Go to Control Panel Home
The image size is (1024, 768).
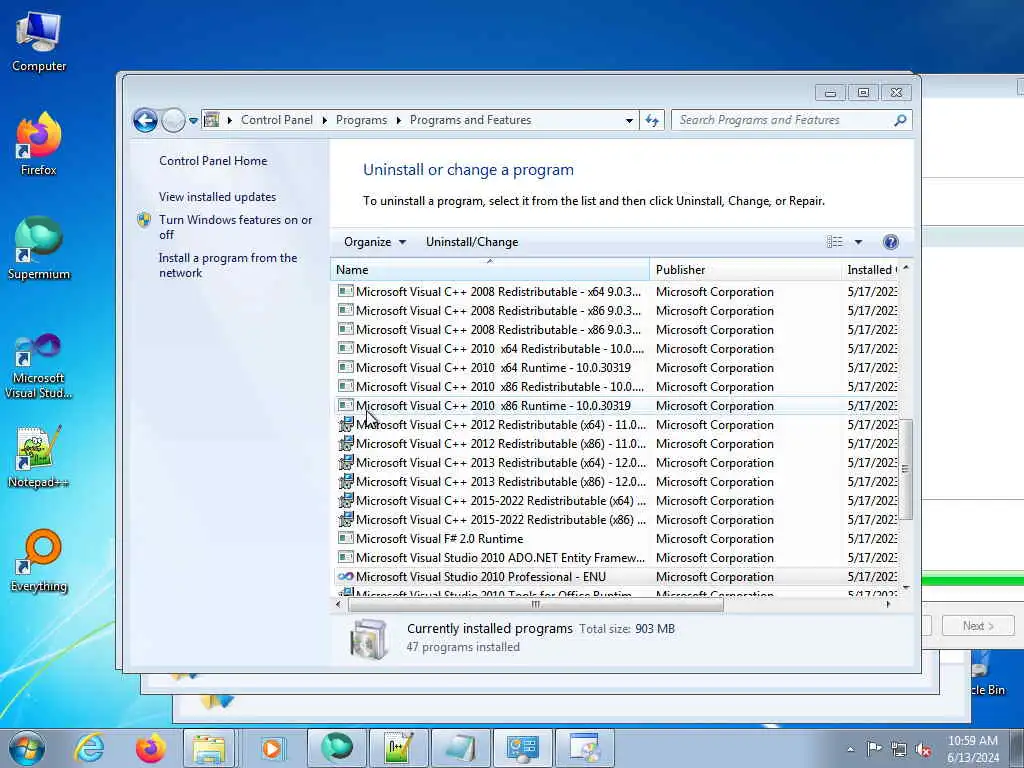[x=213, y=161]
